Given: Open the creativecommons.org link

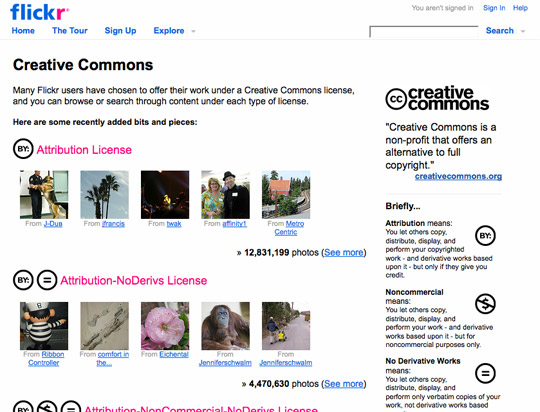Looking at the screenshot, I should click(458, 176).
